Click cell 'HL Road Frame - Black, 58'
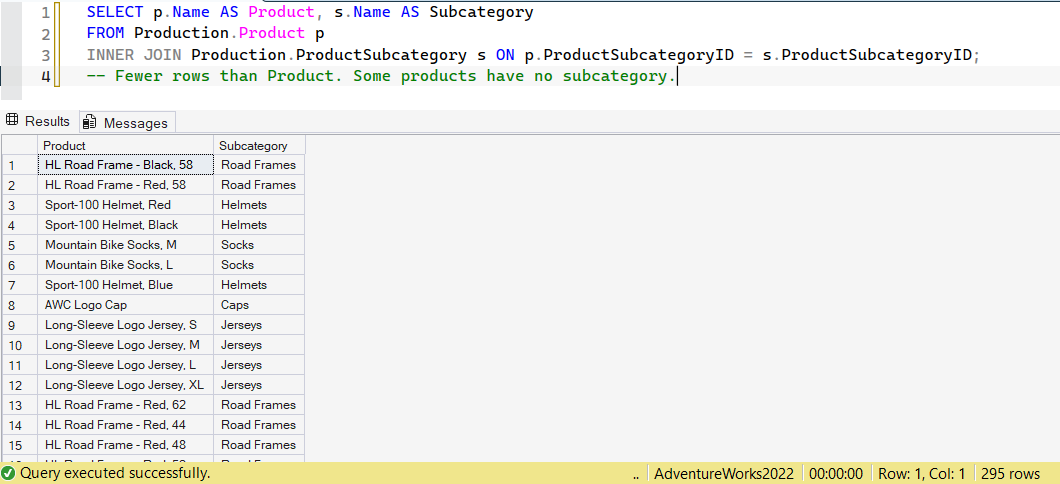Screen dimensions: 1060x484 pos(126,165)
